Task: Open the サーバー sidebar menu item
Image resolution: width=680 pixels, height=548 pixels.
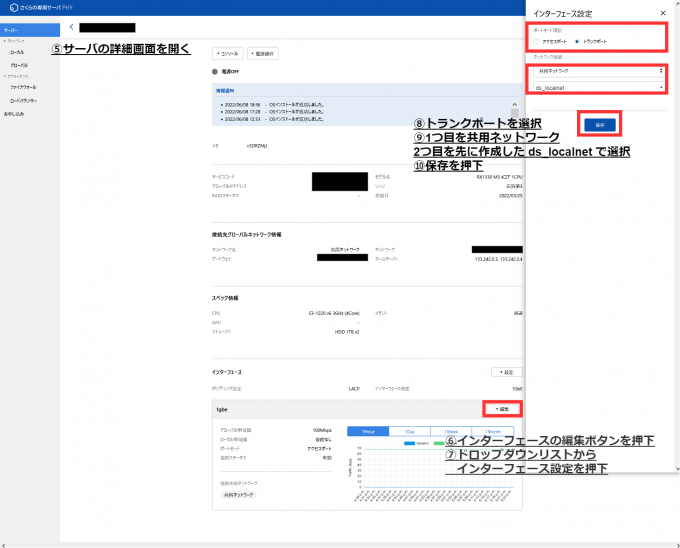Action: point(30,30)
